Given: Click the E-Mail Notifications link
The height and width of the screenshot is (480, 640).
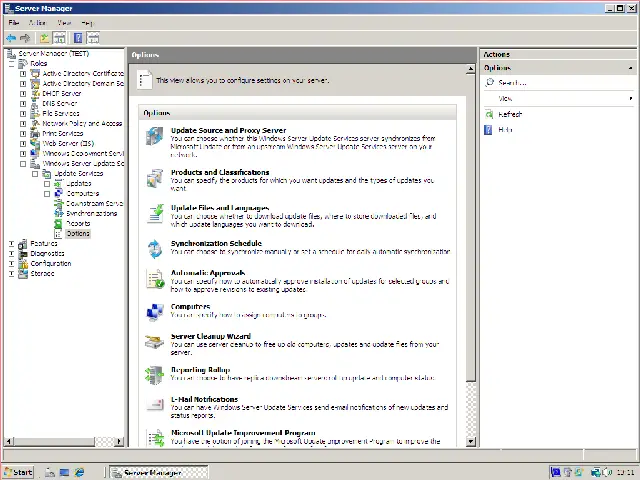Looking at the screenshot, I should click(x=204, y=399).
